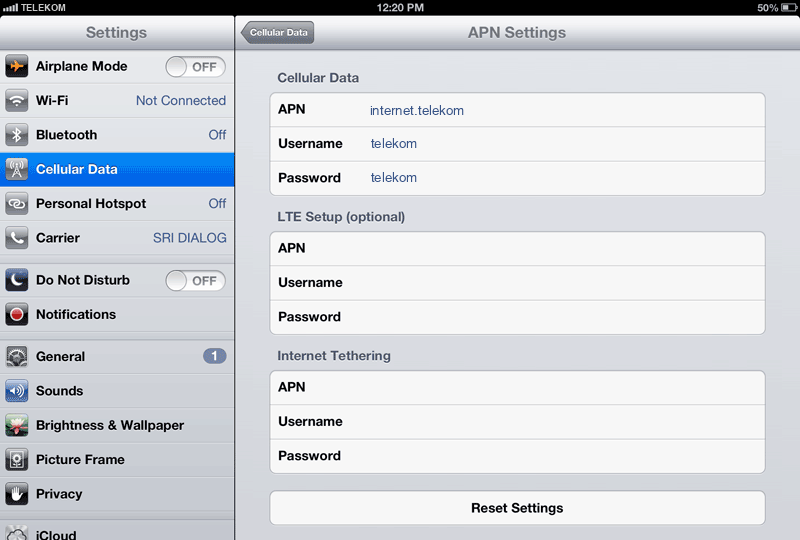Tap the Brightness & Wallpaper flower icon
Image resolution: width=800 pixels, height=540 pixels.
point(16,425)
